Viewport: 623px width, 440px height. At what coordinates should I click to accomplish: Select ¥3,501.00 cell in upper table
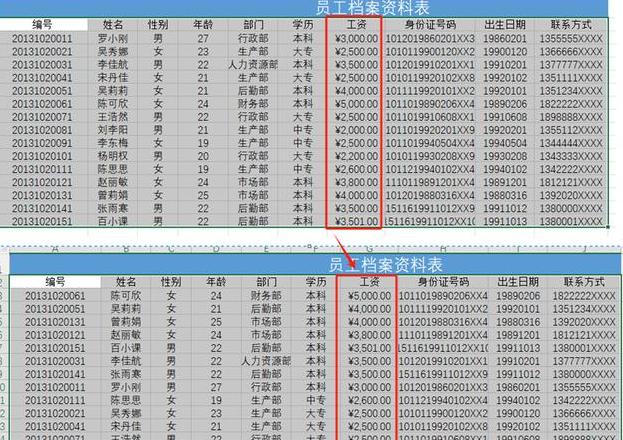tap(356, 221)
